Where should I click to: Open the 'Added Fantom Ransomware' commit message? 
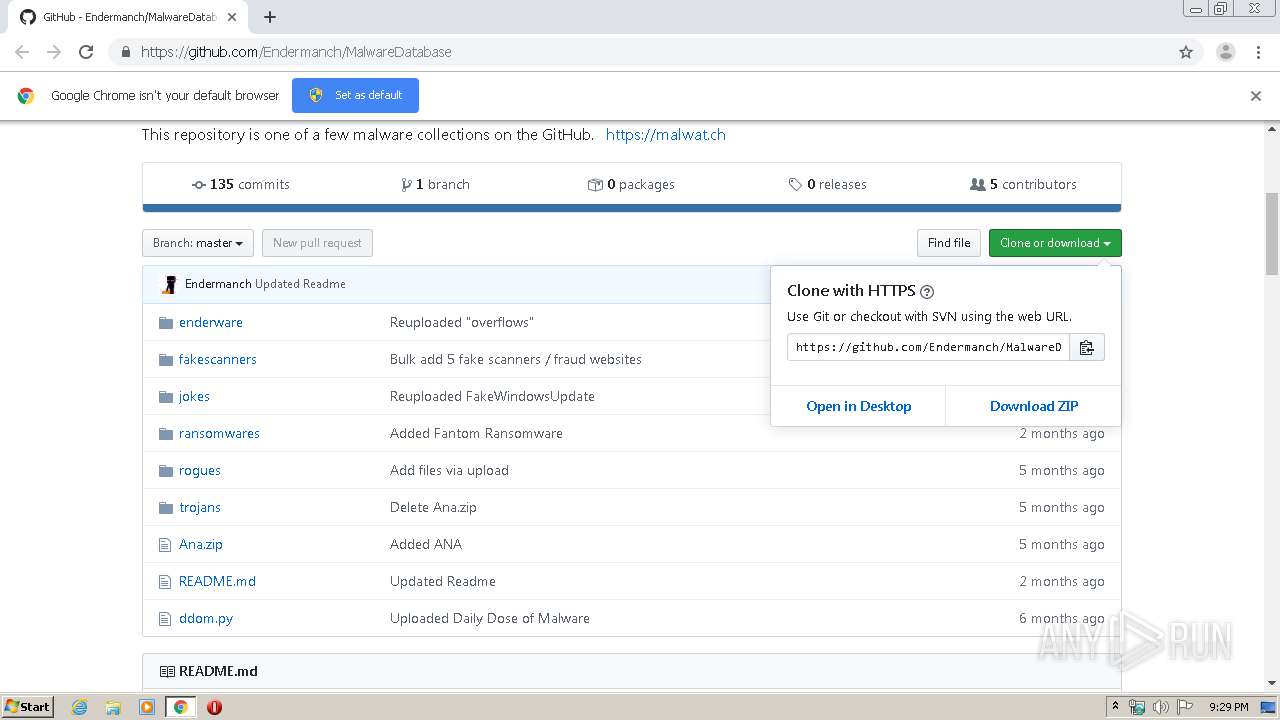(x=476, y=433)
